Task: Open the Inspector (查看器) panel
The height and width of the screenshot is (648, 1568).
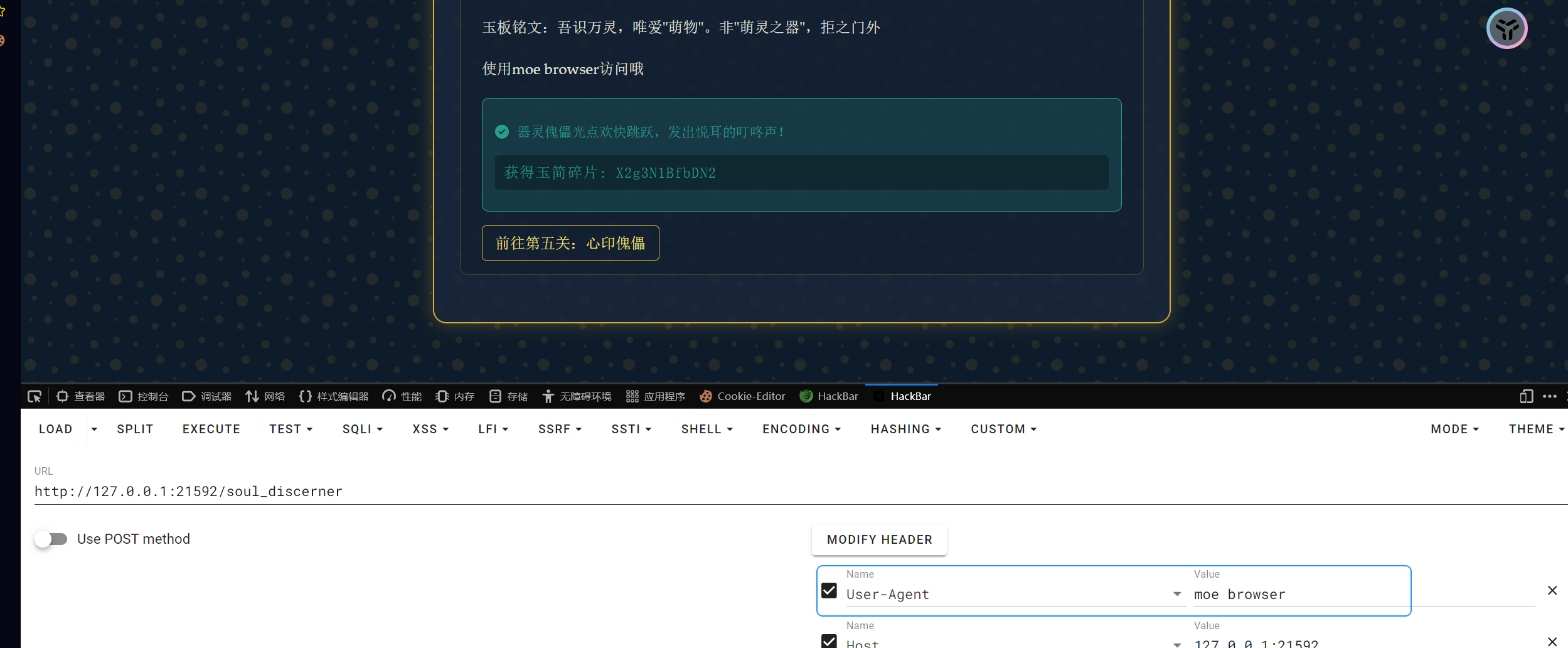Action: pyautogui.click(x=81, y=396)
